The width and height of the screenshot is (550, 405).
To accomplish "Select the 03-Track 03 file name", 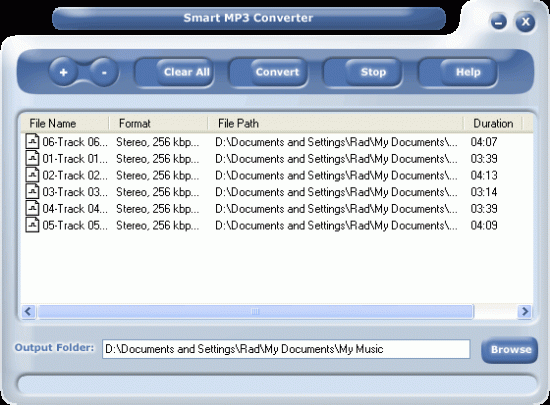I will pyautogui.click(x=75, y=192).
